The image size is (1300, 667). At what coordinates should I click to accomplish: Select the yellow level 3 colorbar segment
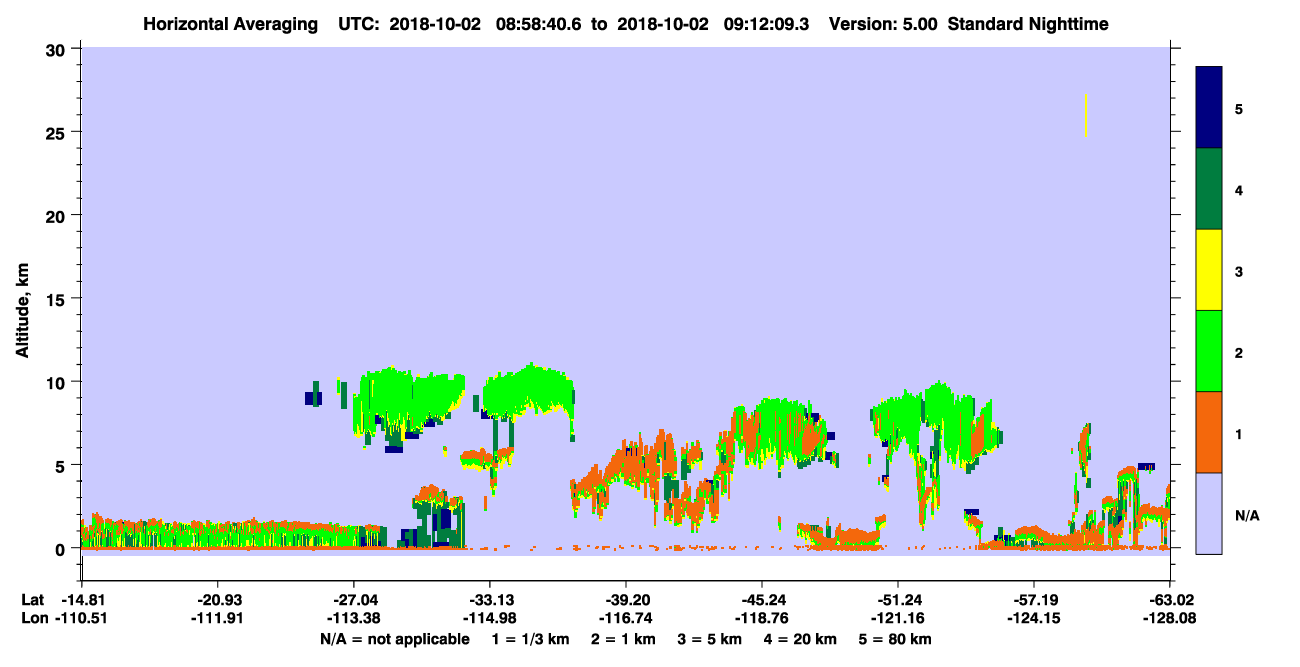(x=1209, y=270)
